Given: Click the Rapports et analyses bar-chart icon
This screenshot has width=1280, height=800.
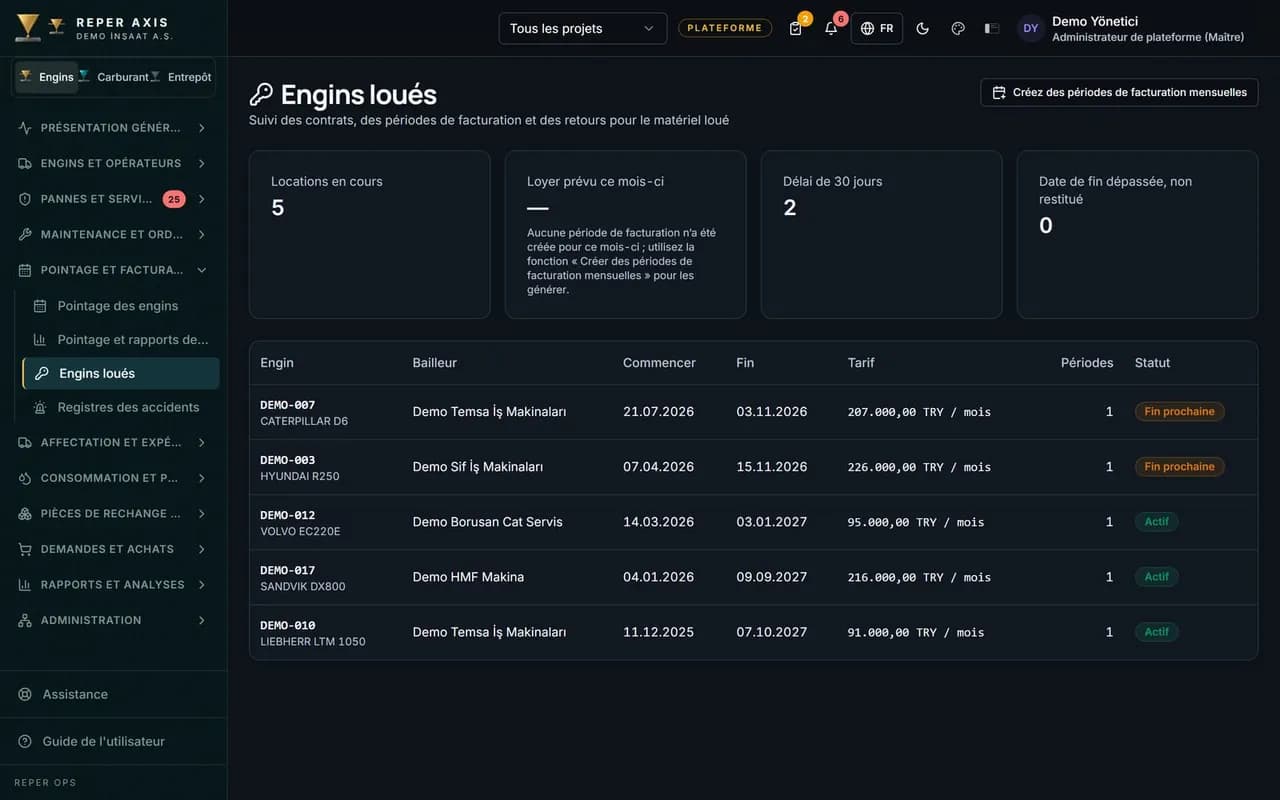Looking at the screenshot, I should [x=25, y=584].
